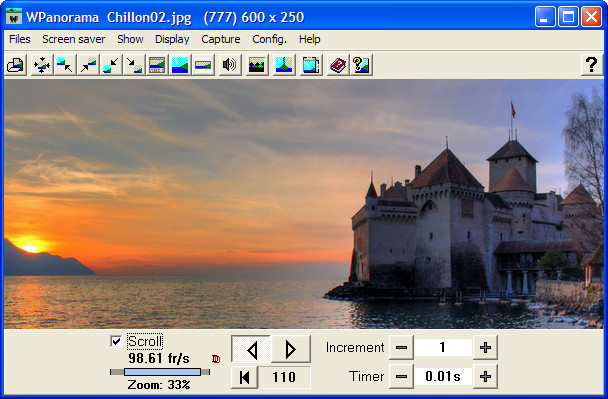Click the small red indicator beside the frame rate
Screen dimensions: 608x399
tap(216, 359)
